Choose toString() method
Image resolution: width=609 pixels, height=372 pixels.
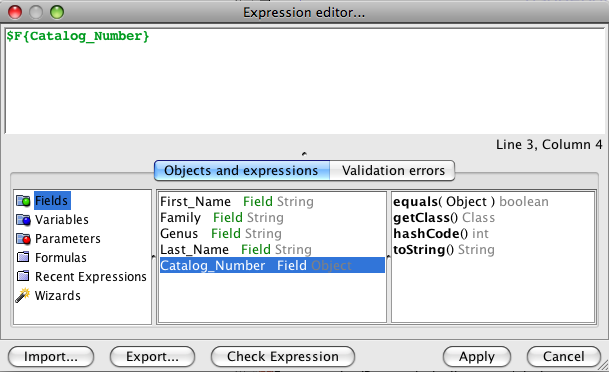coord(444,249)
